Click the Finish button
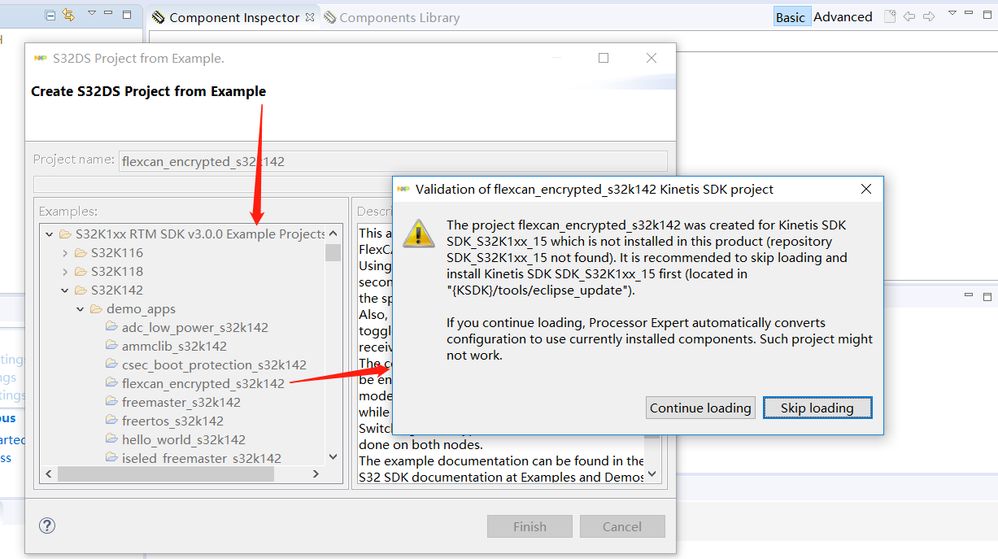Viewport: 998px width, 559px height. pos(530,527)
